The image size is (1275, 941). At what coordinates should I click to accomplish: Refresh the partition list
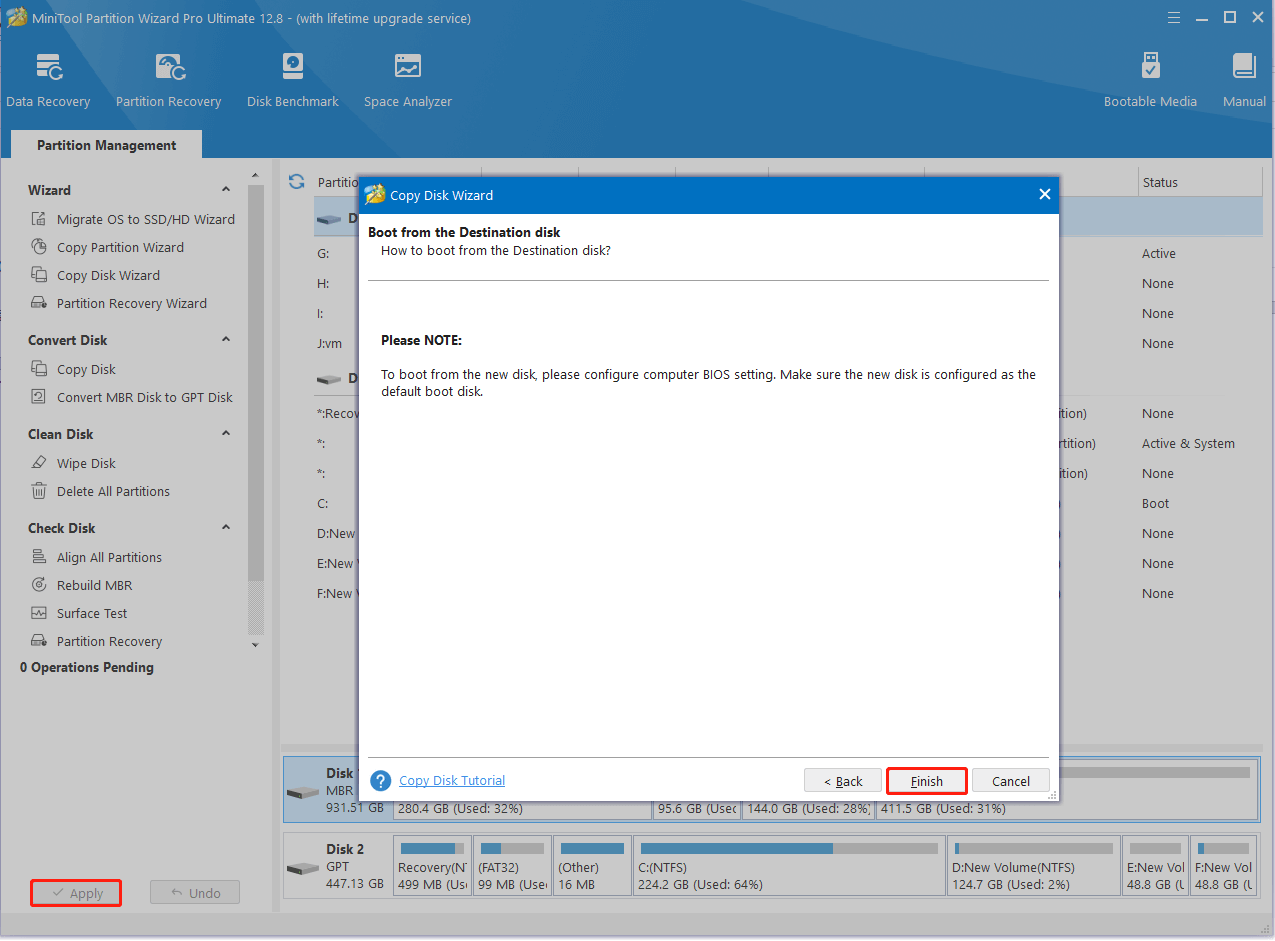(x=296, y=182)
